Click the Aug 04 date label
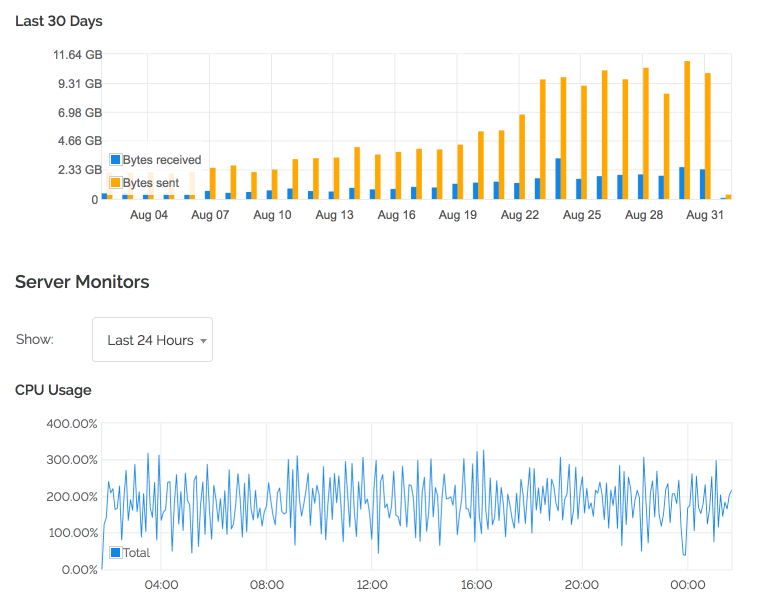This screenshot has height=598, width=762. coord(149,215)
